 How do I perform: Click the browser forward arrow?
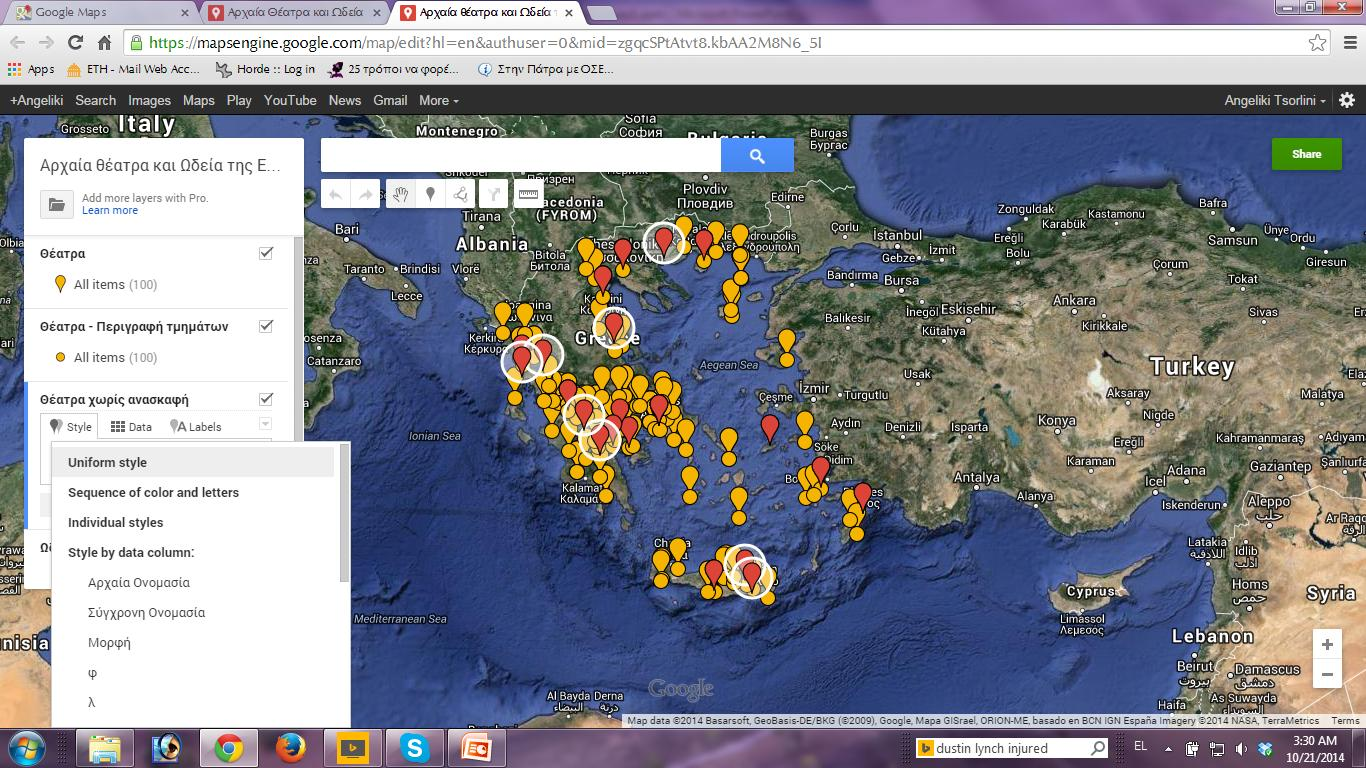[46, 43]
